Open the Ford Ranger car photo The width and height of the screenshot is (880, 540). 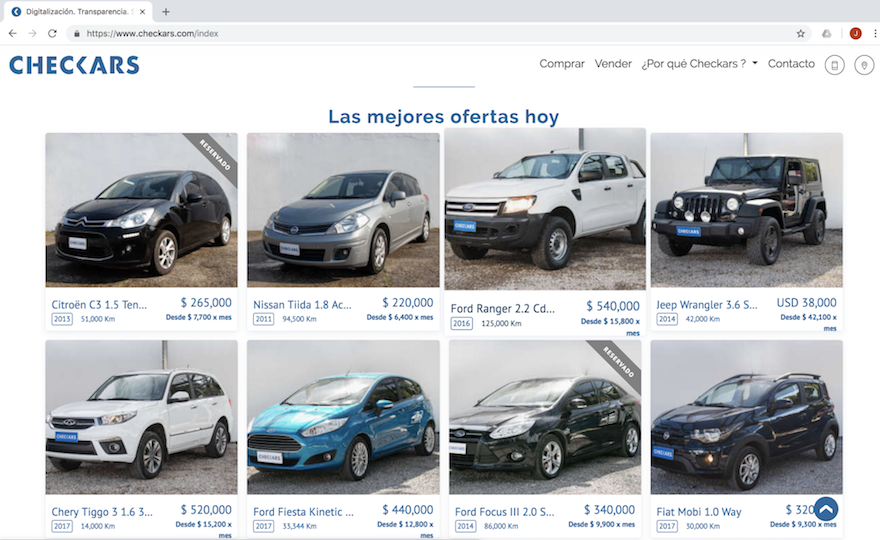[545, 209]
